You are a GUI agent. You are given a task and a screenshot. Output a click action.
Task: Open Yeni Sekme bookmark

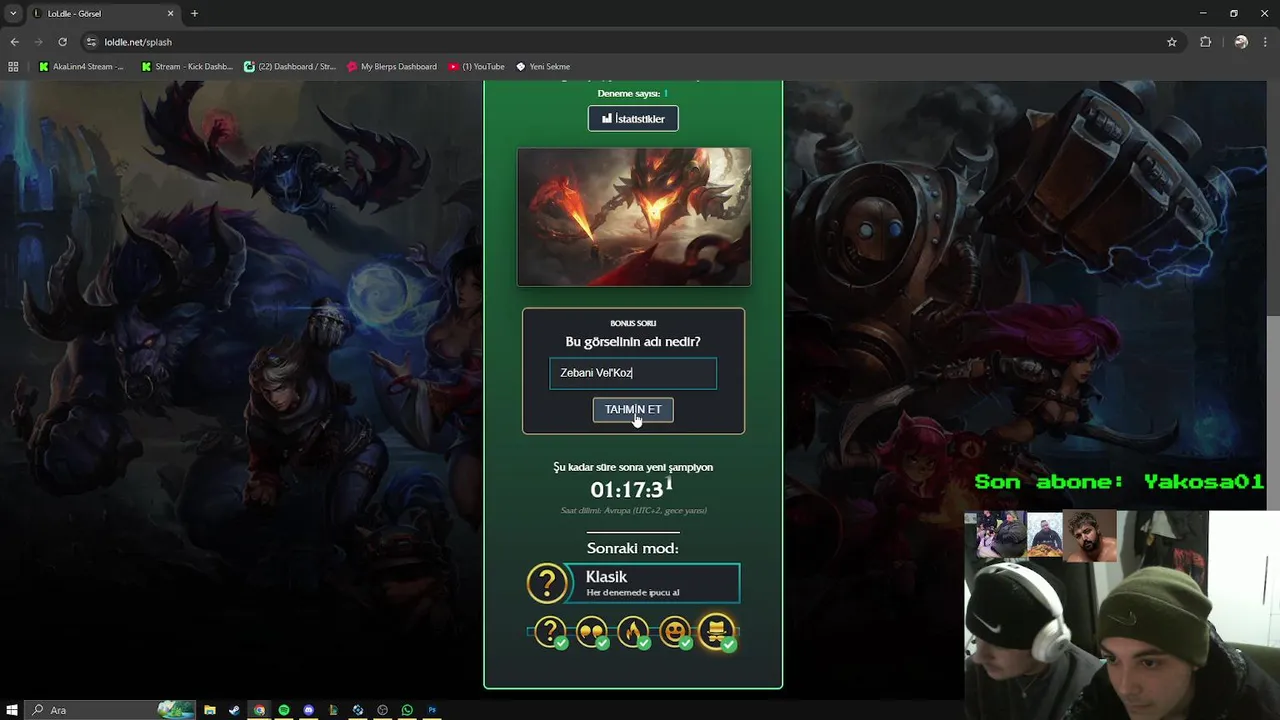tap(543, 67)
